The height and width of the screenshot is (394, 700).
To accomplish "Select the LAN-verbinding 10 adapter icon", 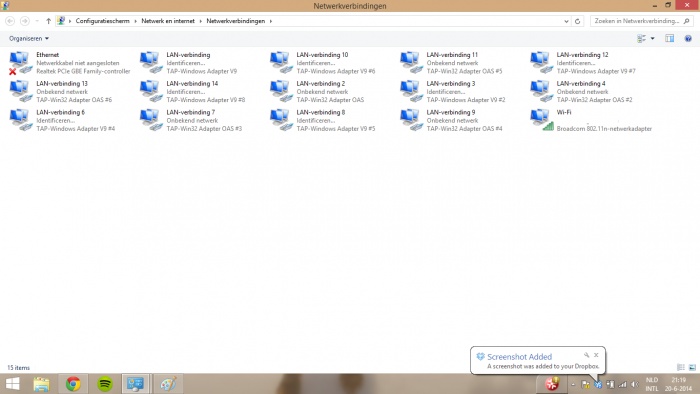I will 281,62.
